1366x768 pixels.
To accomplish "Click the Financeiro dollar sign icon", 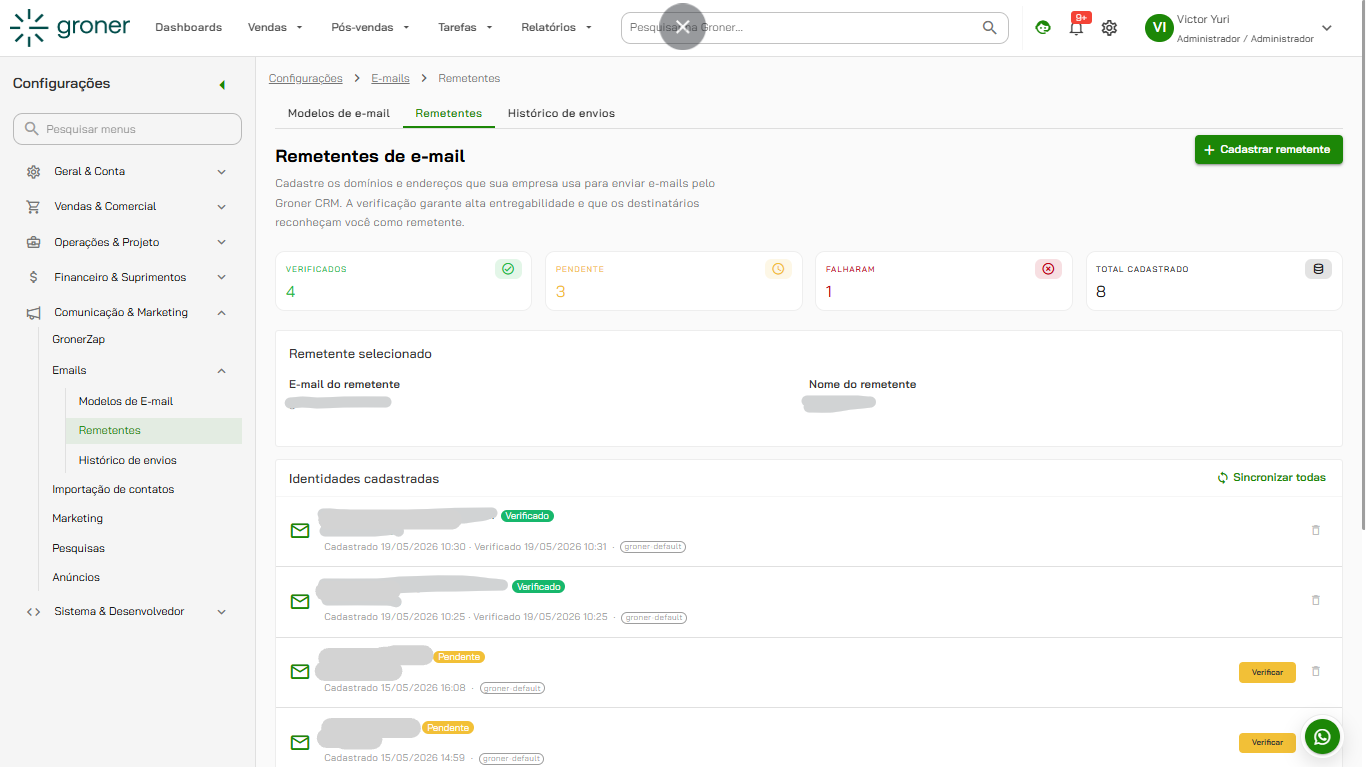I will pyautogui.click(x=33, y=277).
